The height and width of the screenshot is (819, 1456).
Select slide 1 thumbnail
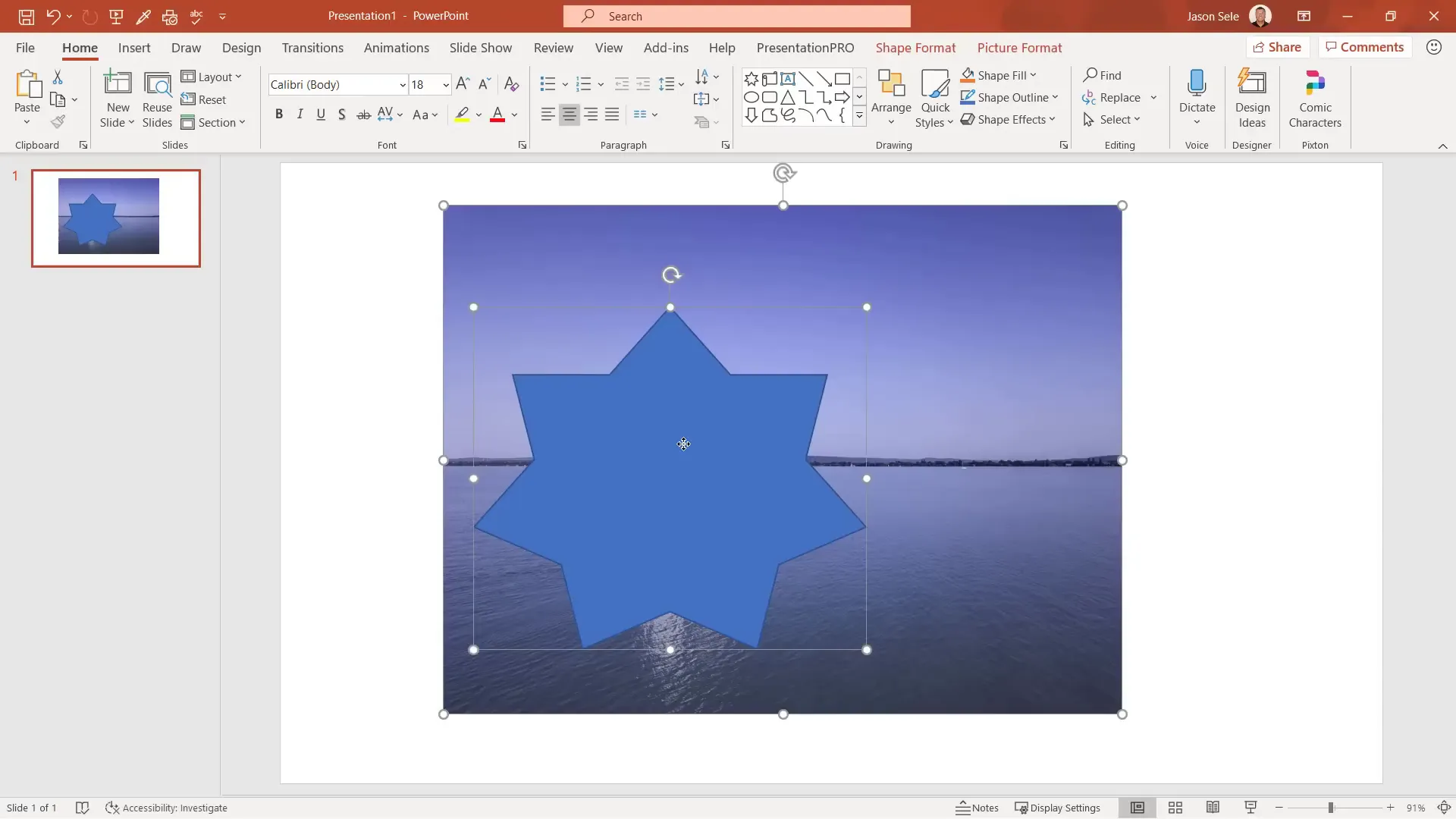[x=116, y=218]
